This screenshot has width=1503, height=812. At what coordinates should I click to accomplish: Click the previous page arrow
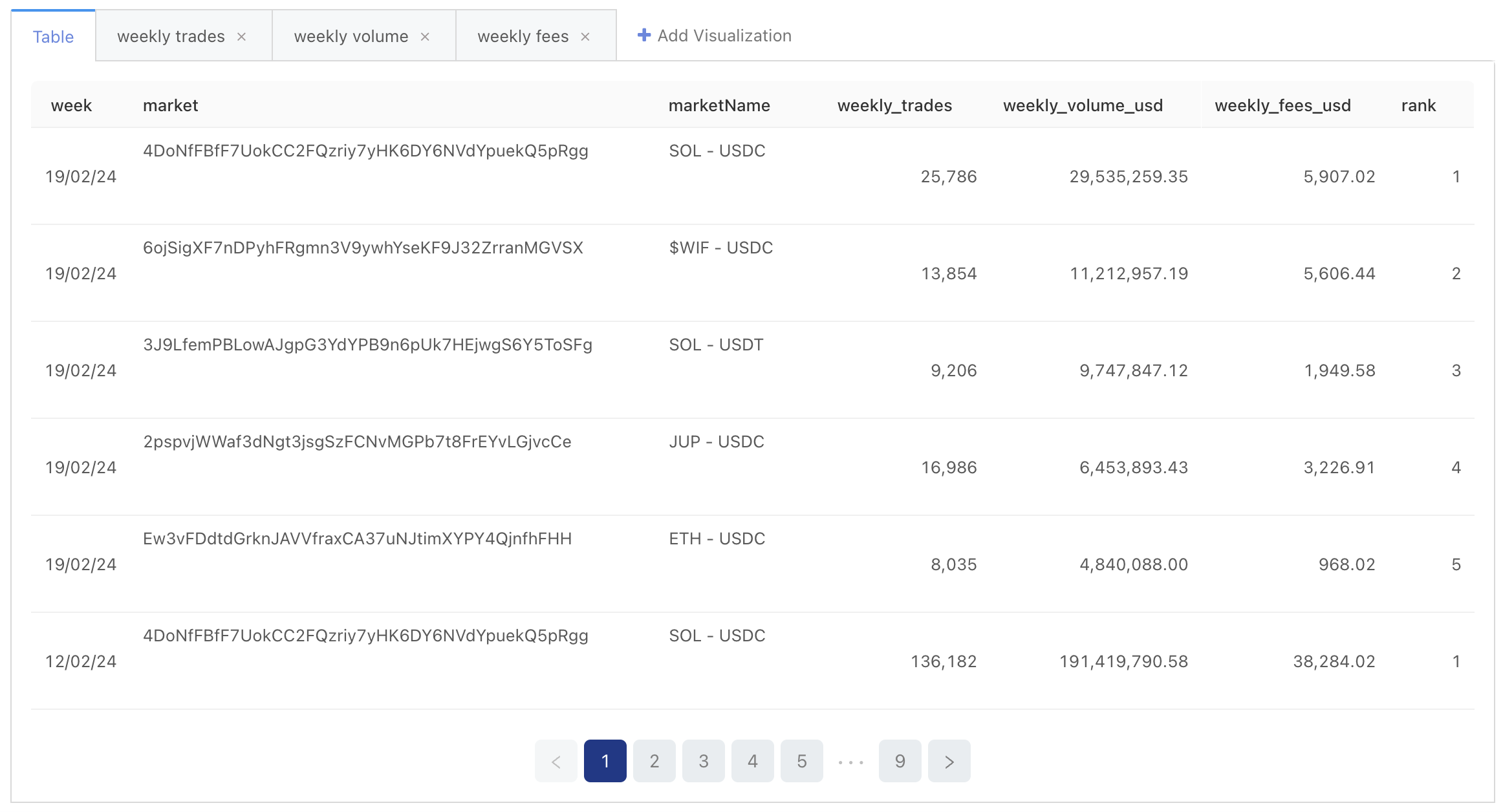point(556,761)
